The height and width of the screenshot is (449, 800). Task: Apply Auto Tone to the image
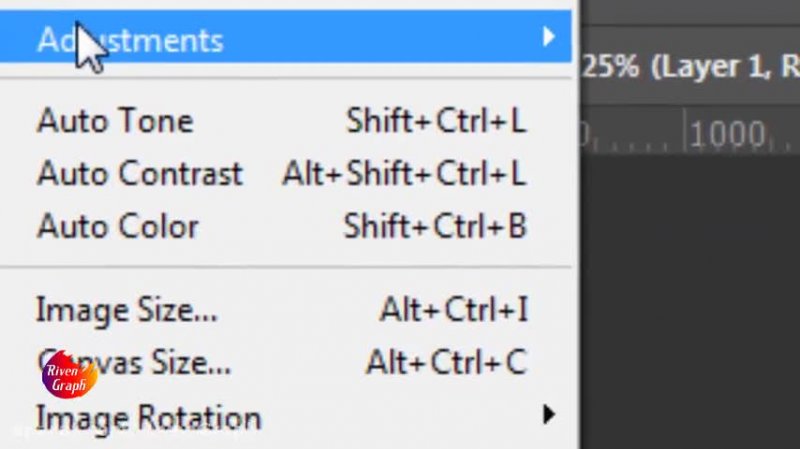click(115, 121)
